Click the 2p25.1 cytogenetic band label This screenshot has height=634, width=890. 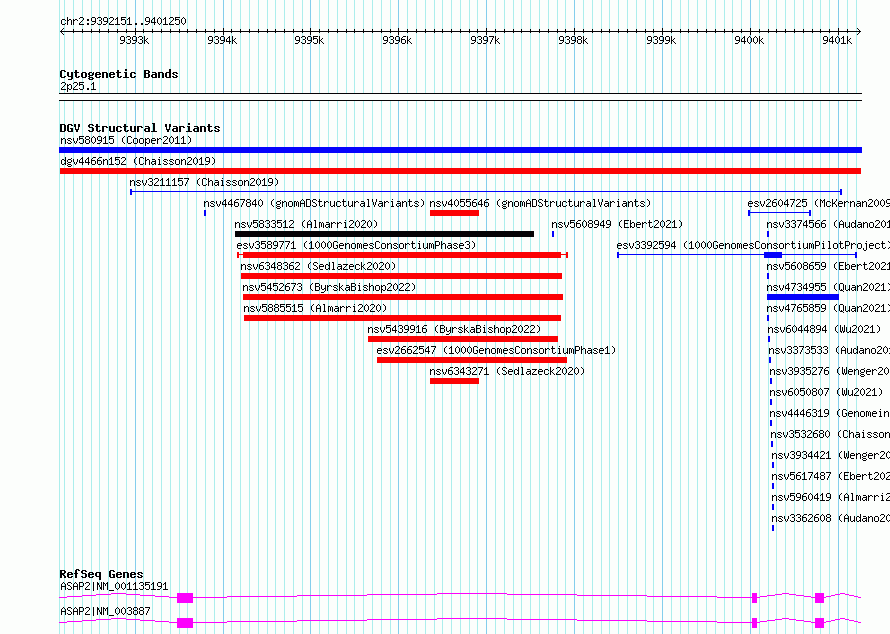(78, 86)
